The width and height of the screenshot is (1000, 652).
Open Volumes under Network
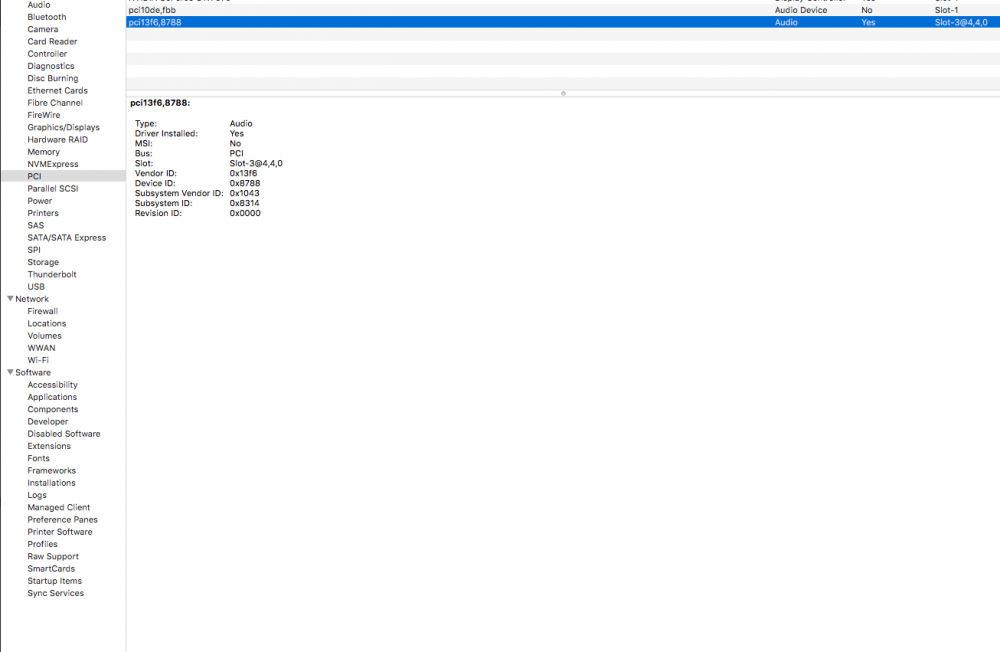(45, 336)
